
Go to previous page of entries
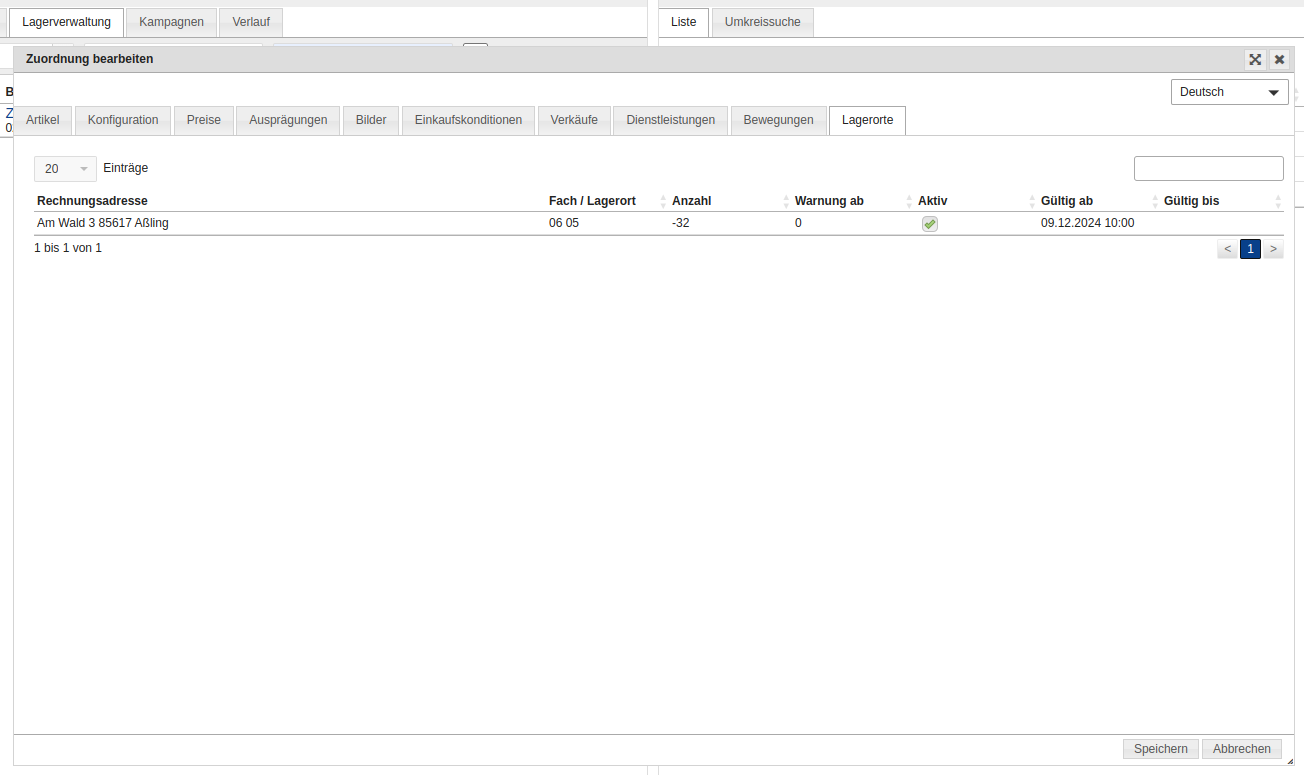(x=1227, y=249)
